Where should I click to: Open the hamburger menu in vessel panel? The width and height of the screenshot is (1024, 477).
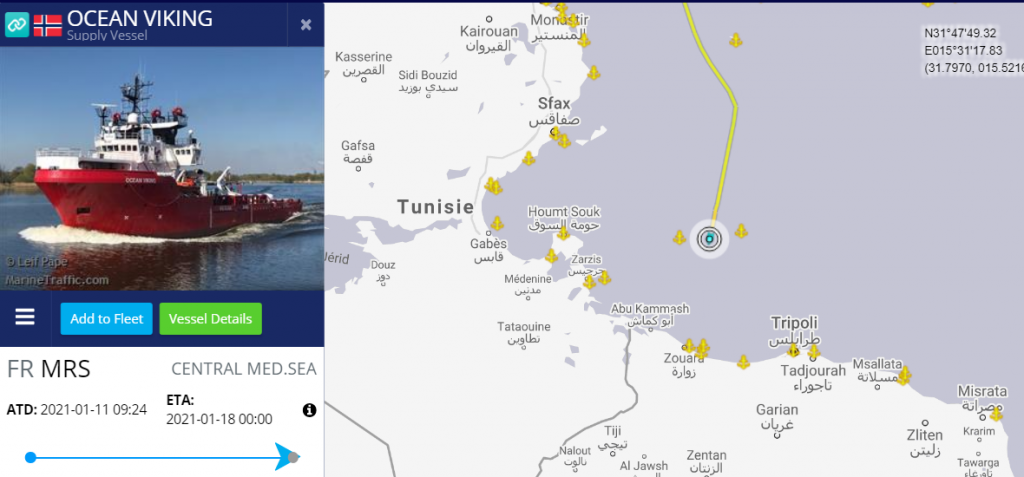[25, 318]
